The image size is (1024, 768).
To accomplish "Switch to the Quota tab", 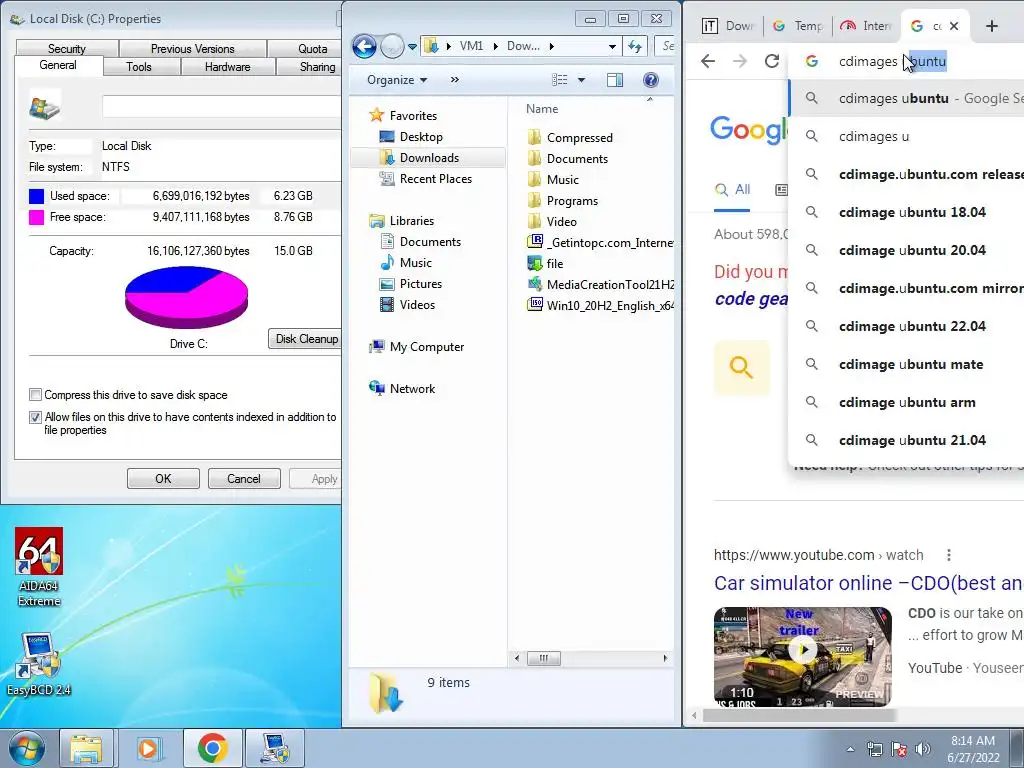I will pos(305,48).
